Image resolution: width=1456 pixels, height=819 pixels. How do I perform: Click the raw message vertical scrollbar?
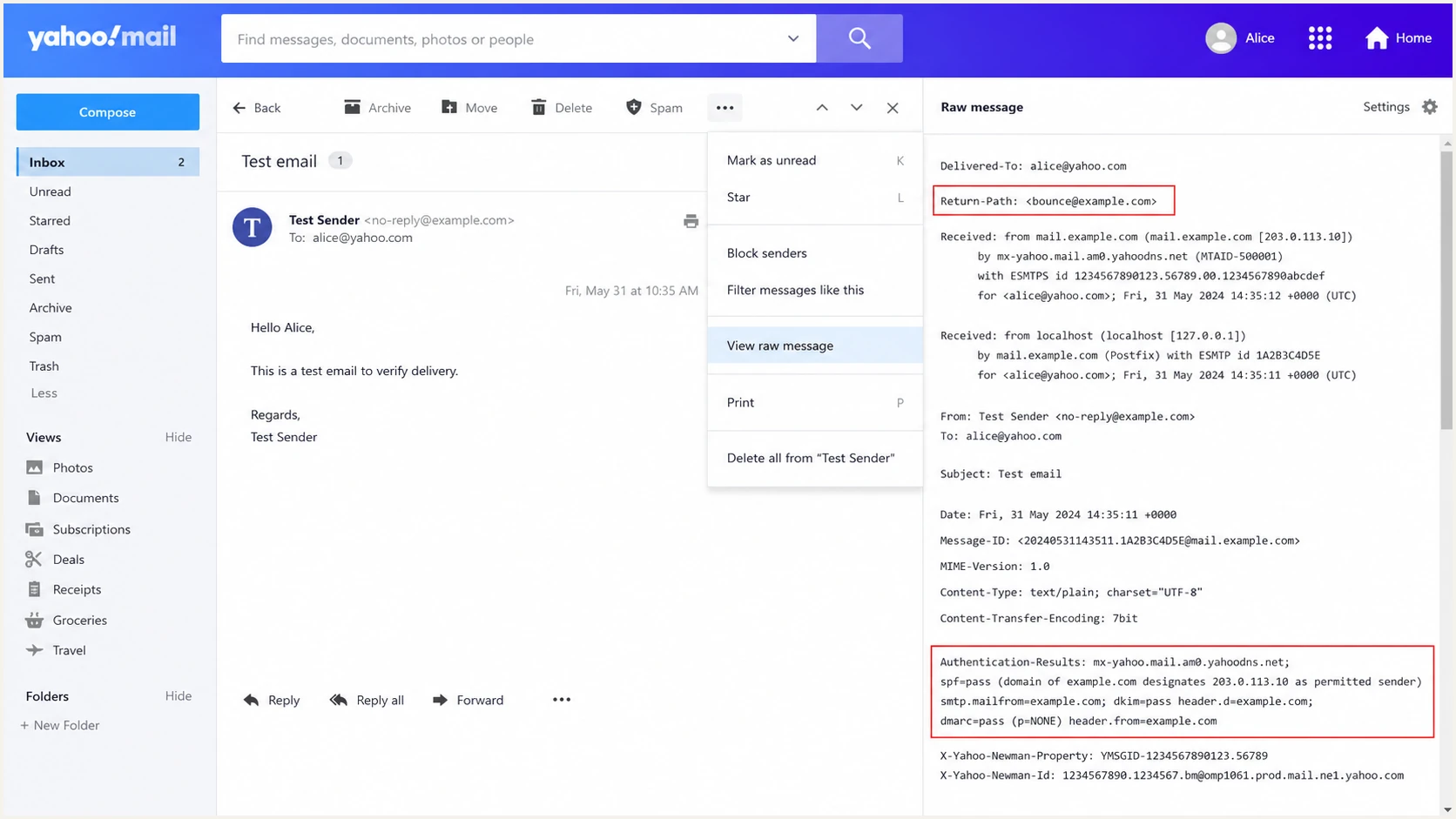[x=1446, y=290]
